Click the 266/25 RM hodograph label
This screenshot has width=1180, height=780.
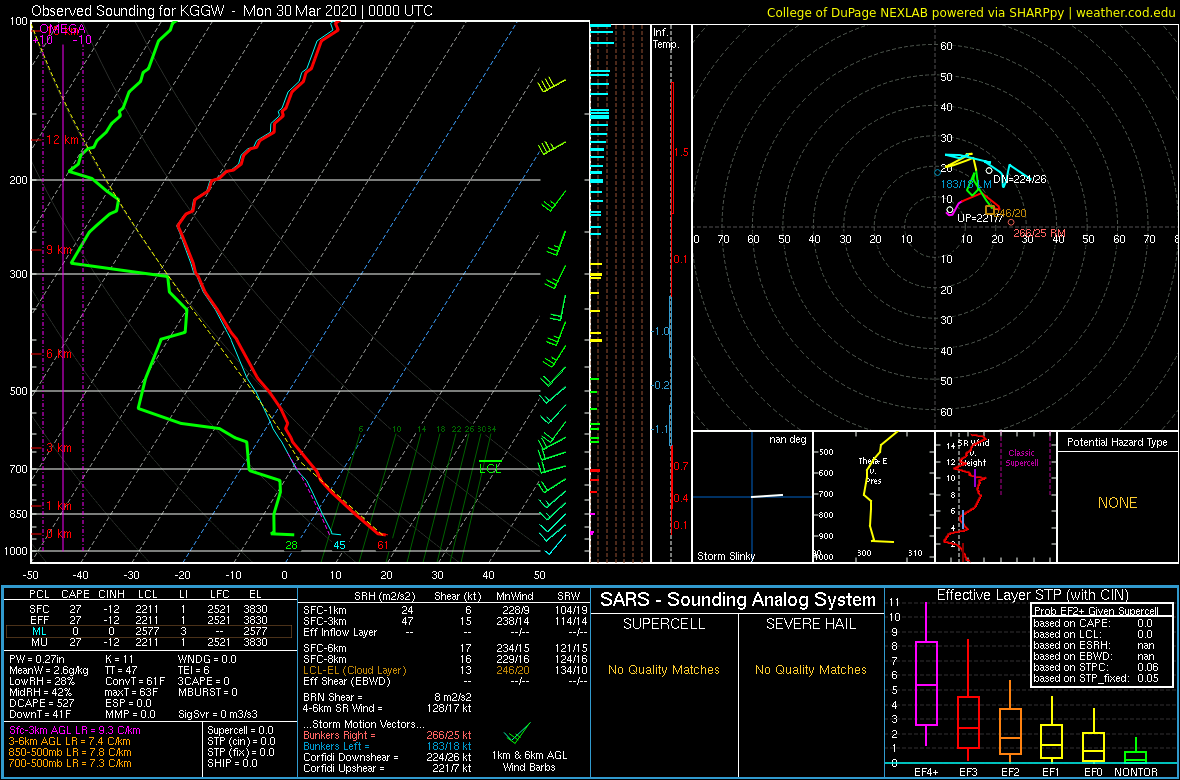(1039, 233)
